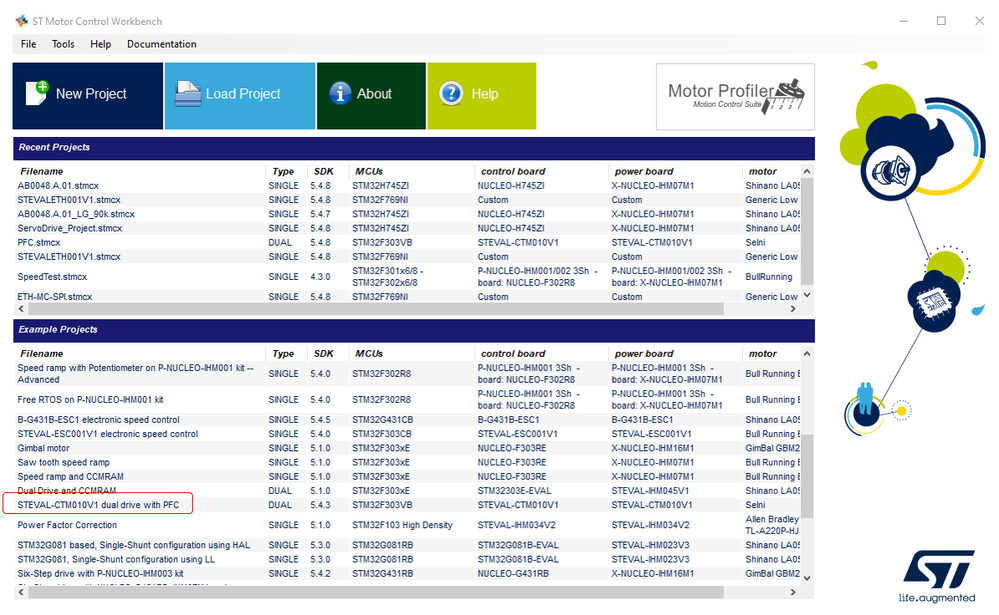
Task: Click STEVAL-IHM045V1 power board cell
Action: [x=651, y=491]
